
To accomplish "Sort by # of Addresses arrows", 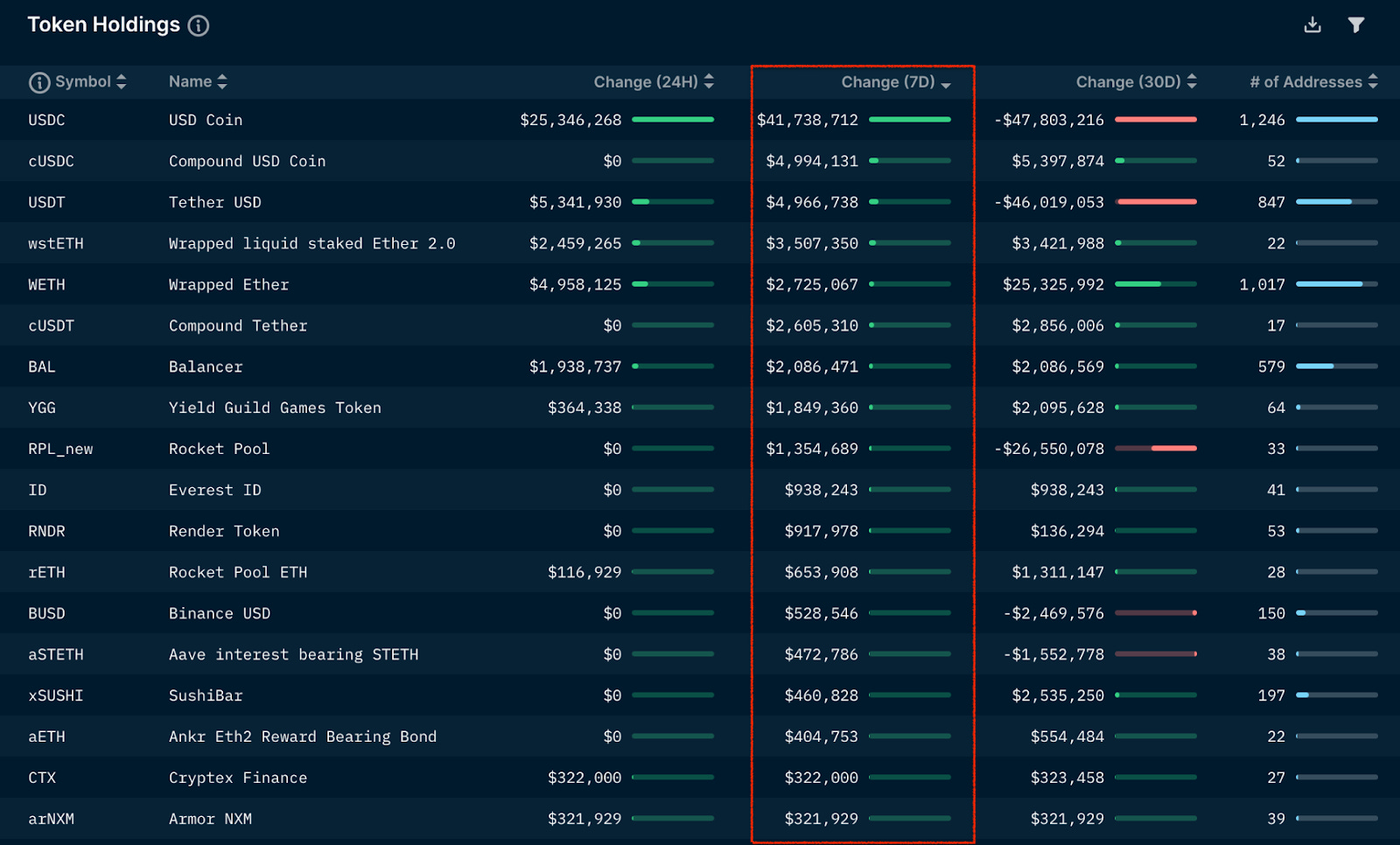I will click(x=1373, y=81).
